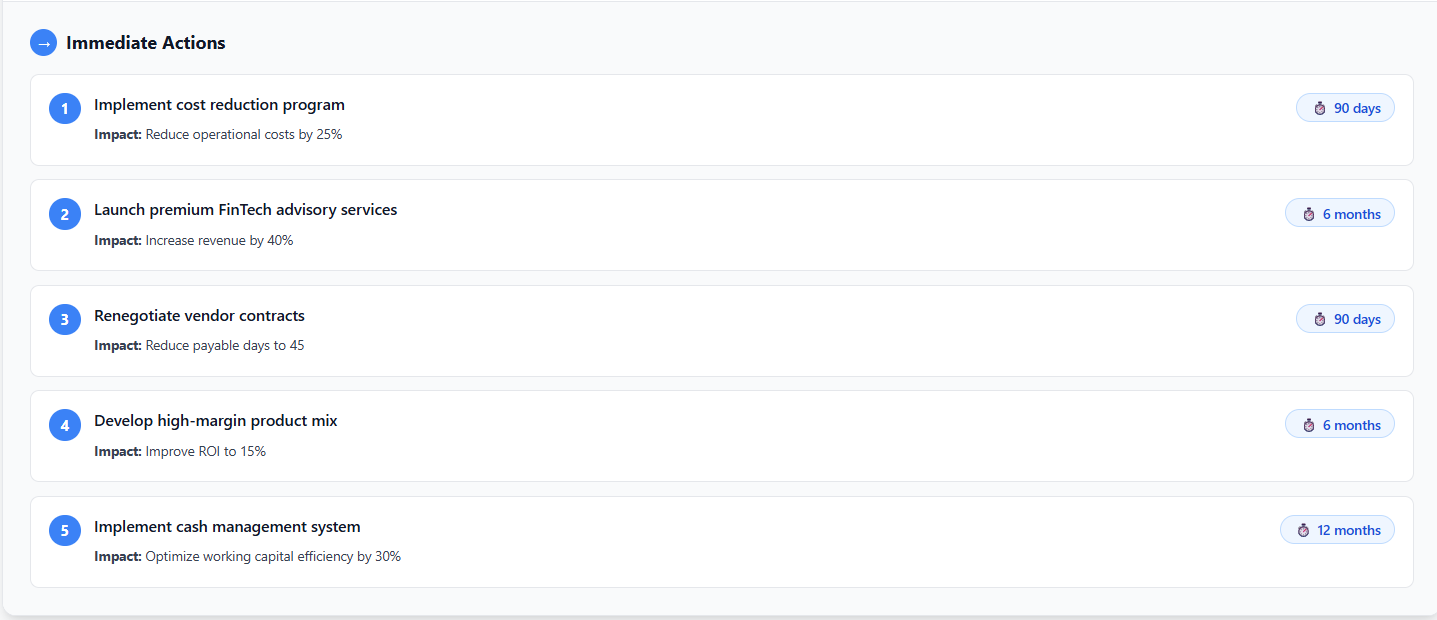
Task: Click the 'Immediate Actions' section heading
Action: pos(146,43)
